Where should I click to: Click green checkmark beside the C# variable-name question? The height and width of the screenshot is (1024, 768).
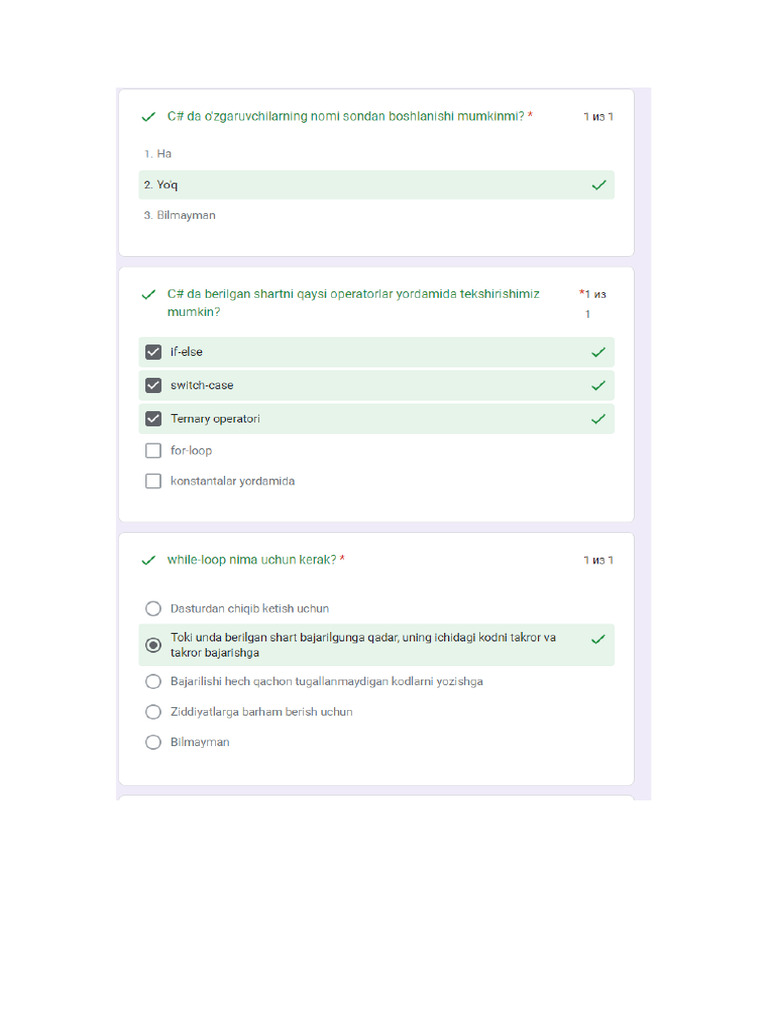pos(148,116)
